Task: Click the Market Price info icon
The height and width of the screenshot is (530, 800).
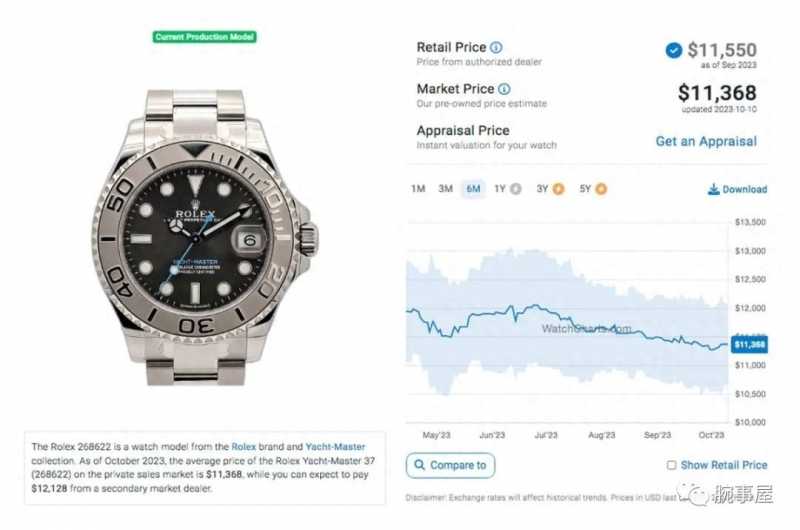Action: pos(504,89)
